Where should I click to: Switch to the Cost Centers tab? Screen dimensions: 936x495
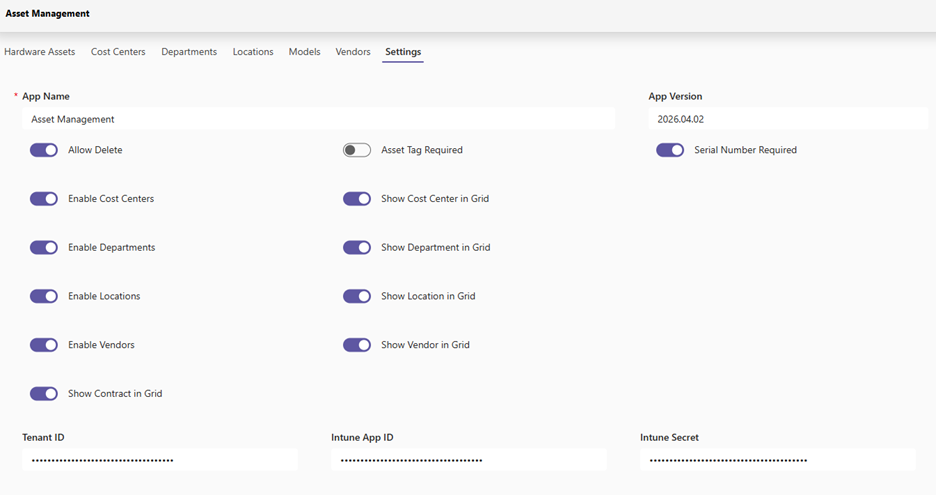pos(118,52)
